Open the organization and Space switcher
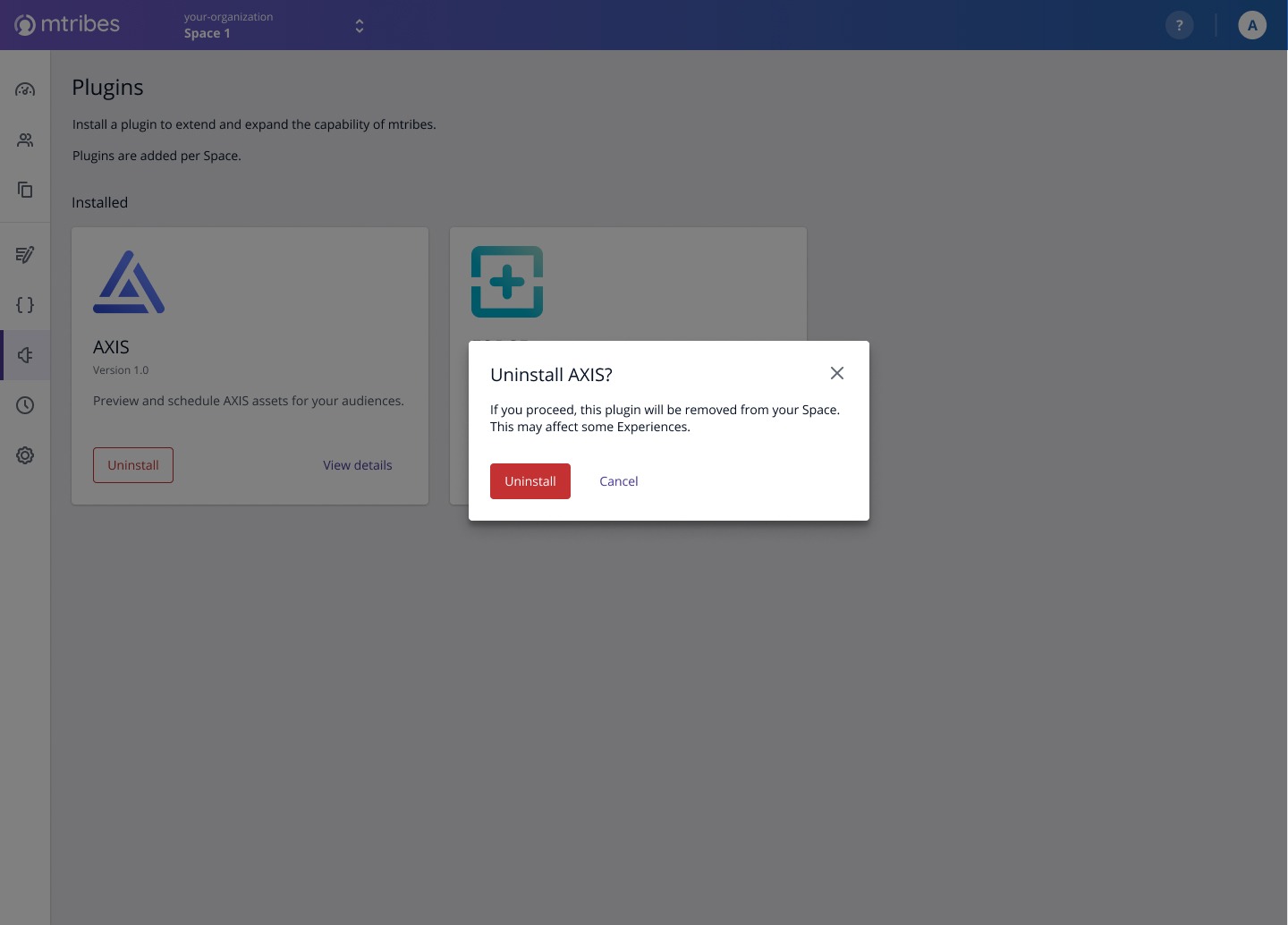This screenshot has width=1288, height=925. [x=274, y=25]
